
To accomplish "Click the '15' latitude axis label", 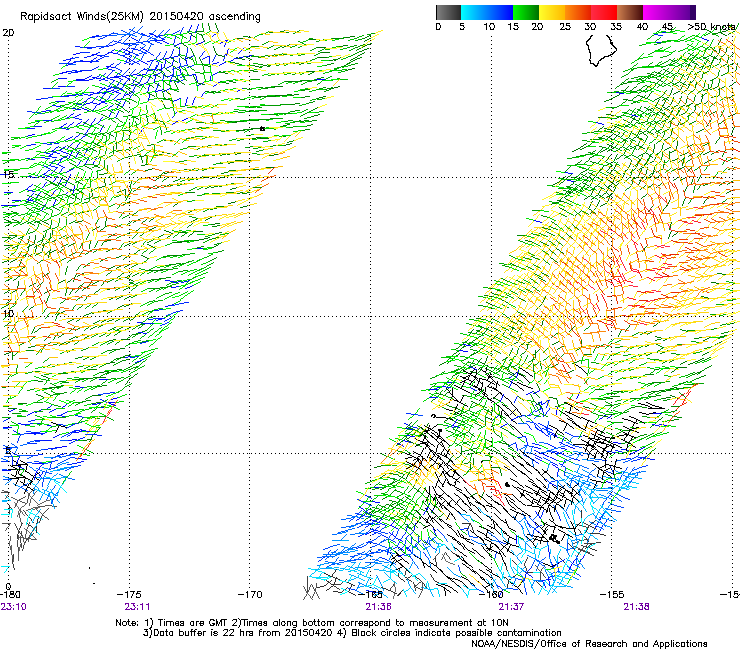I will tap(8, 175).
